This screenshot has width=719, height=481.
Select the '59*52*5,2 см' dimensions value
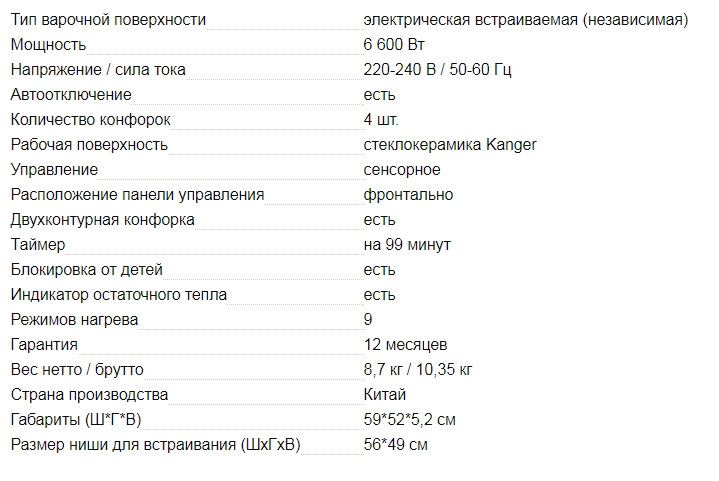(410, 420)
